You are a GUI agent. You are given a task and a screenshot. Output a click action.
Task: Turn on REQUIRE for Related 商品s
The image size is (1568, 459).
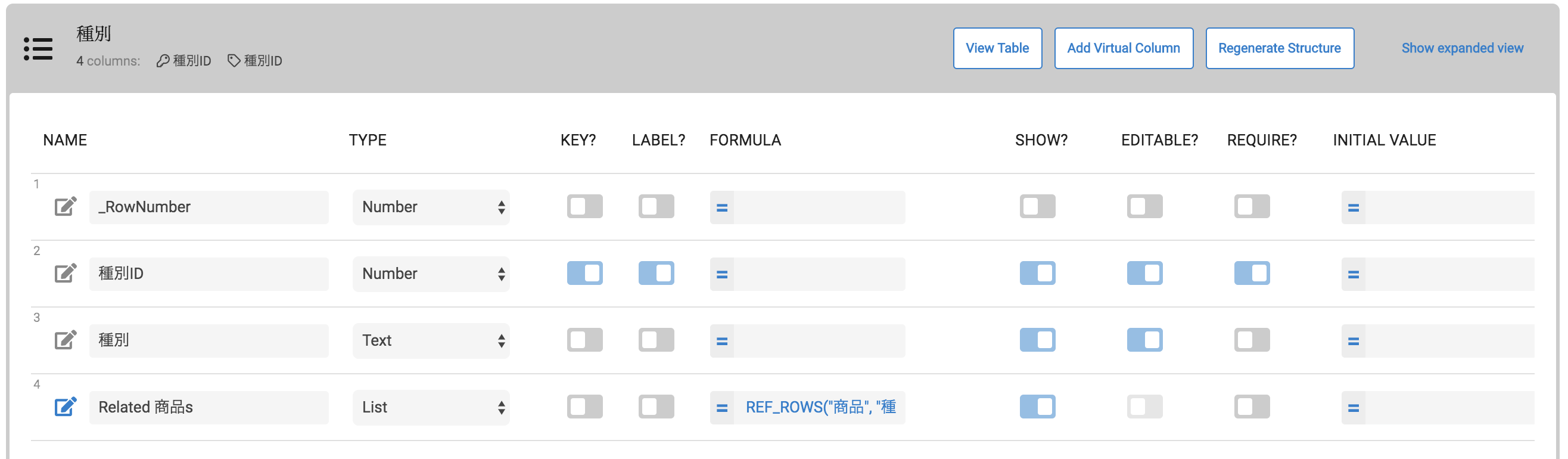1252,407
